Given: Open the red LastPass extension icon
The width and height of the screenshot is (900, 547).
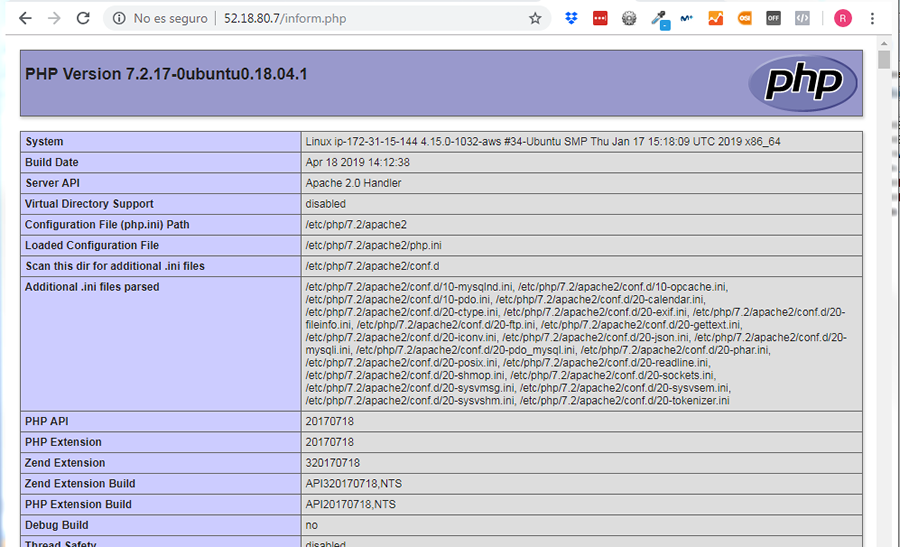Looking at the screenshot, I should 600,18.
